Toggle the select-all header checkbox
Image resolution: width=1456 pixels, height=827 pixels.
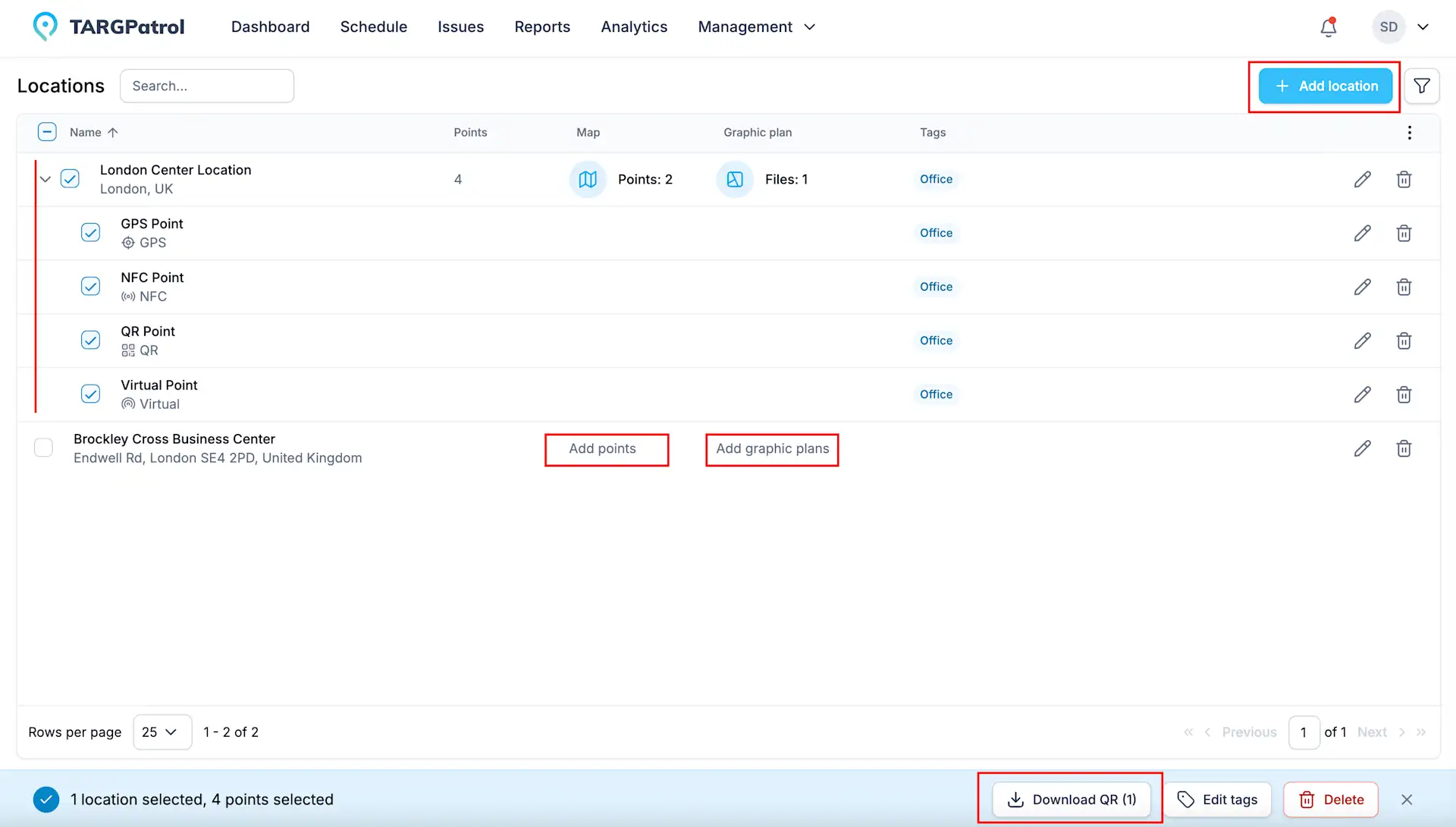(47, 132)
